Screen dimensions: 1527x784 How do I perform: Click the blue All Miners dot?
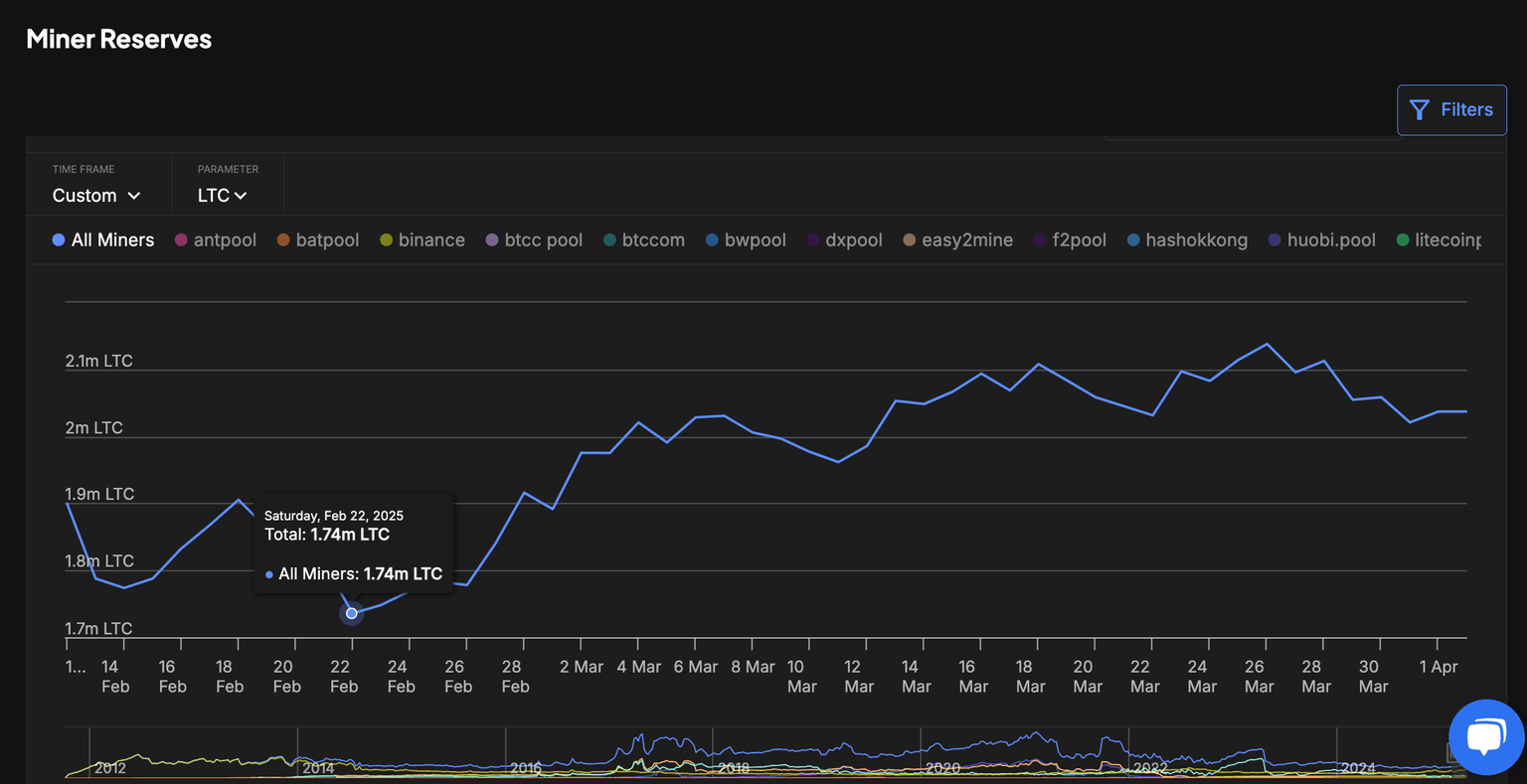tap(58, 240)
